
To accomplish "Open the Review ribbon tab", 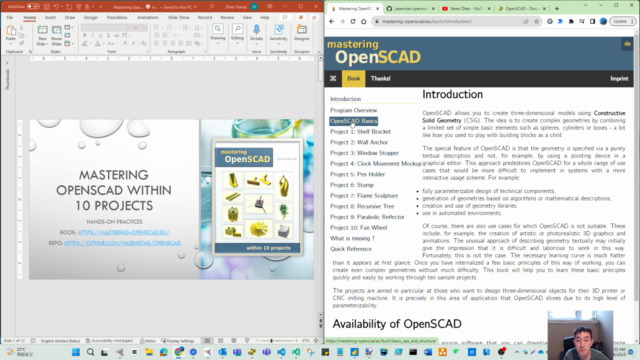I will point(227,18).
